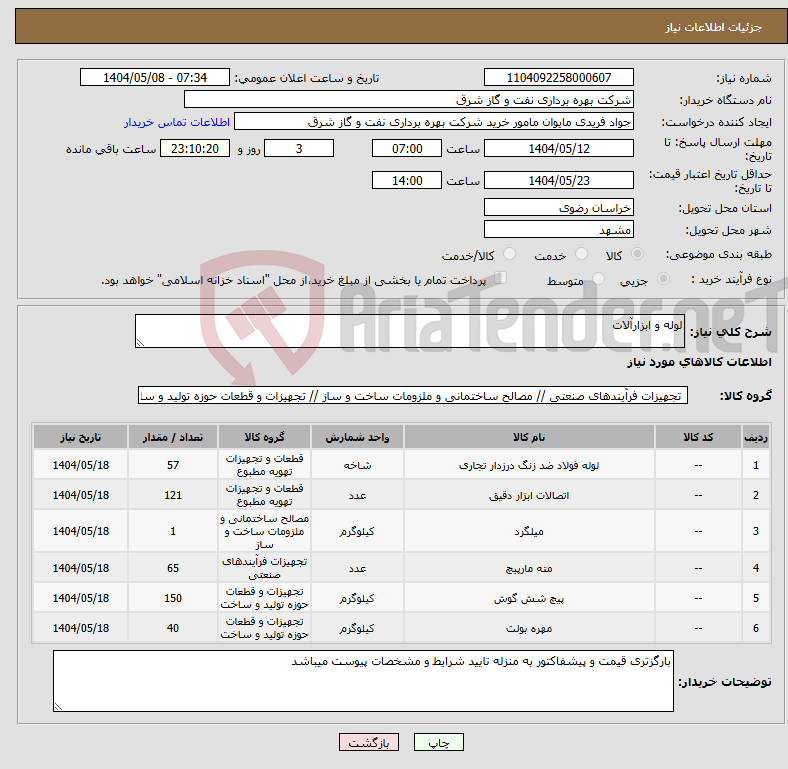Click the واحد شمارش column header
Image resolution: width=788 pixels, height=769 pixels.
(x=357, y=437)
